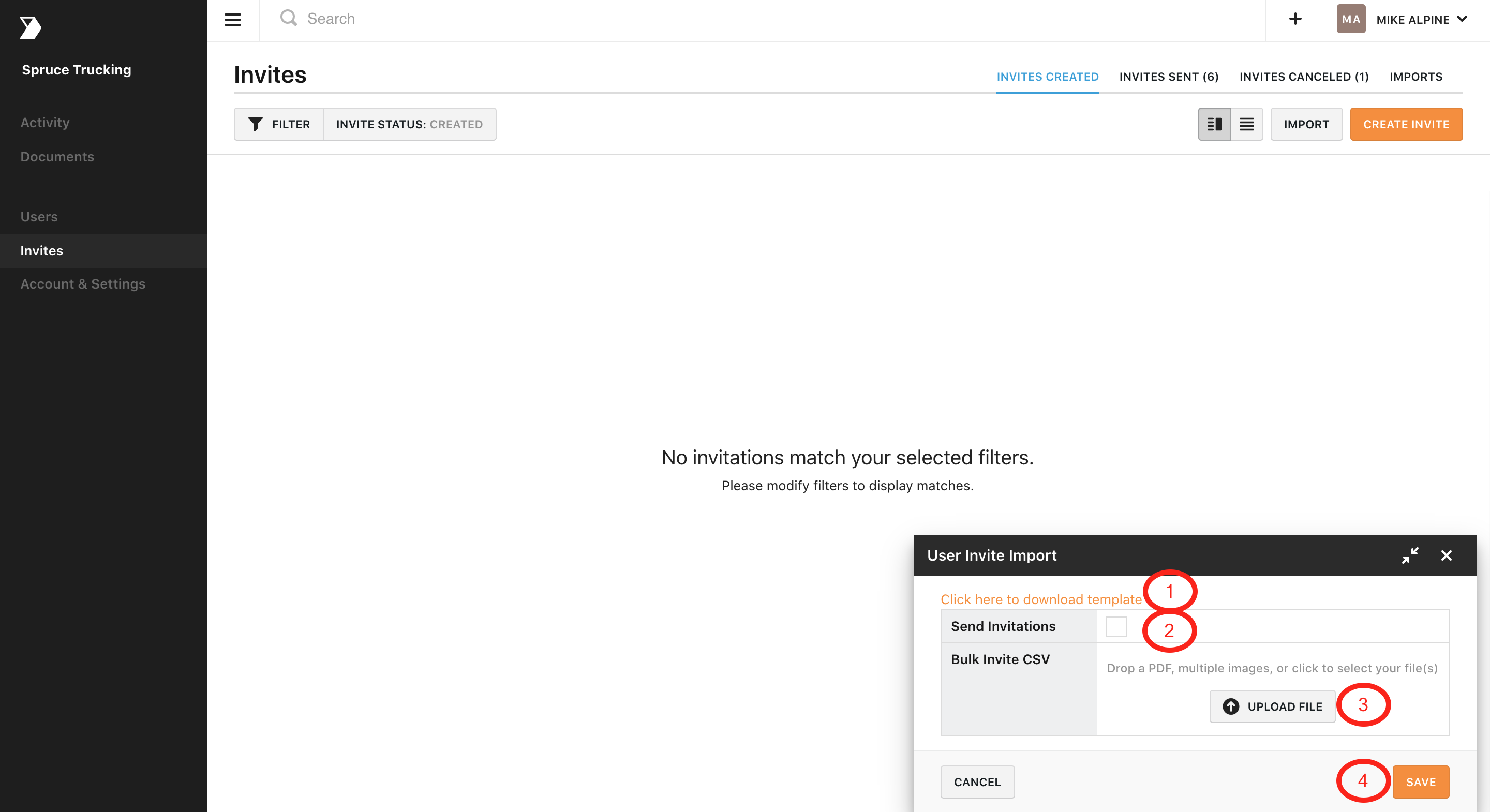Open the Invites Canceled tab
This screenshot has width=1490, height=812.
[x=1304, y=77]
